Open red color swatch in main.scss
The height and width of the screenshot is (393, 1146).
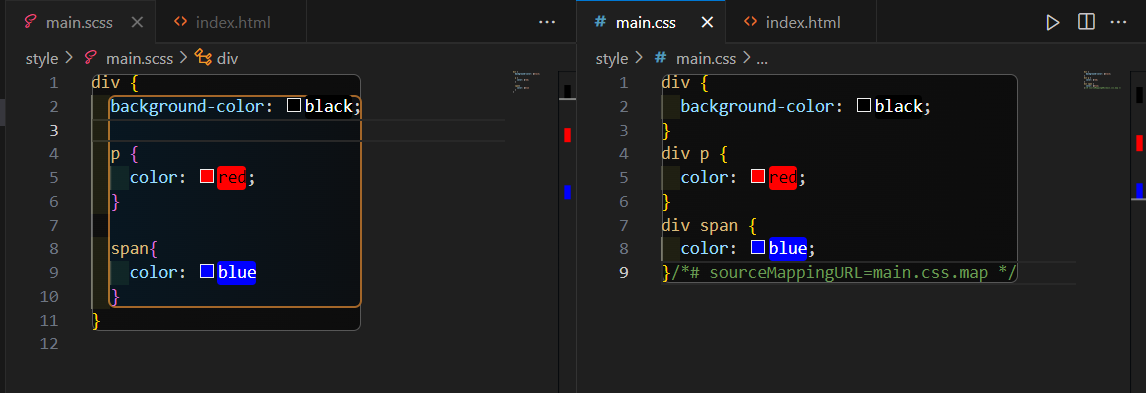pos(207,176)
